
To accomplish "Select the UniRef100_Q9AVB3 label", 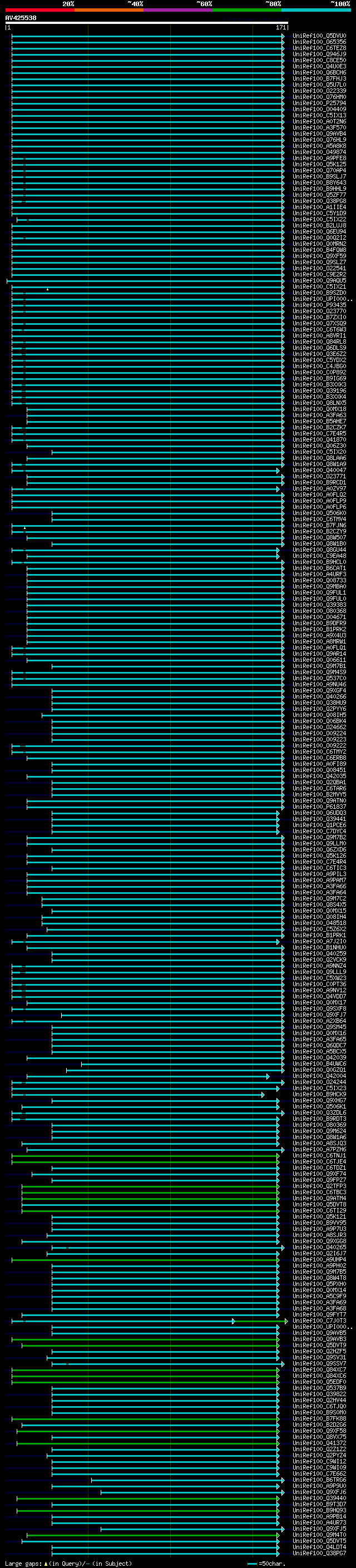I will (x=319, y=1339).
